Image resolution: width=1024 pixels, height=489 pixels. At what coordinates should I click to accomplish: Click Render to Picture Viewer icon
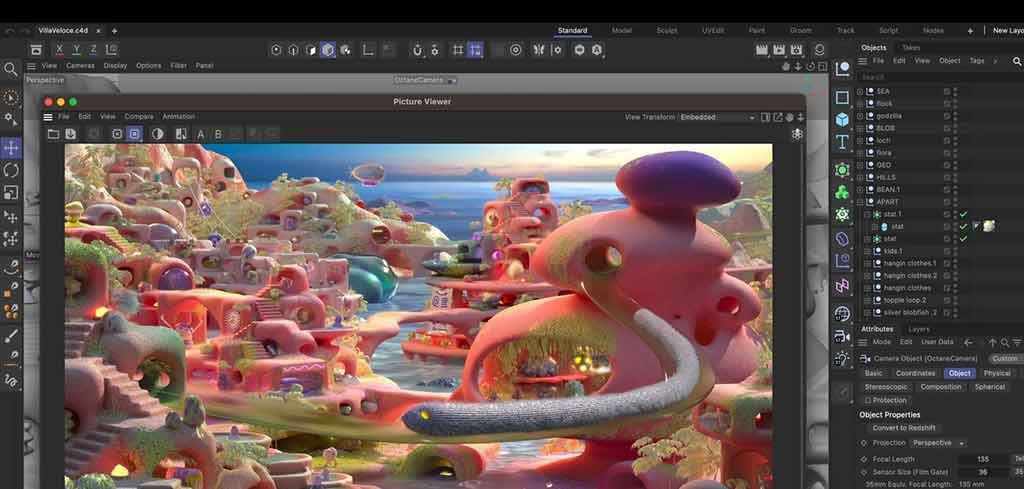778,50
